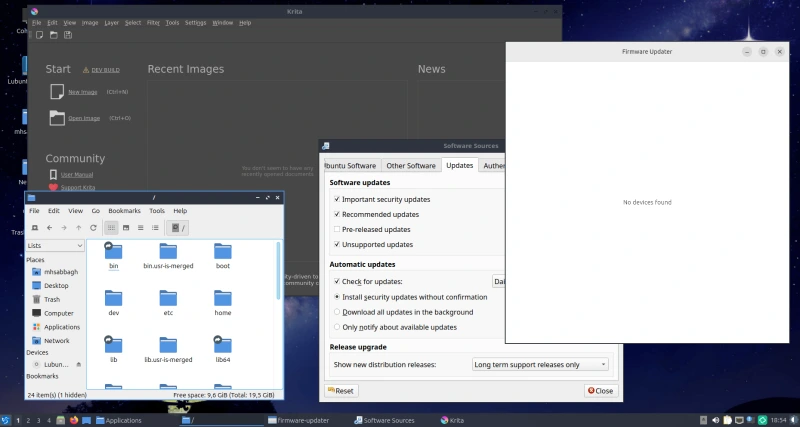Go back in the file manager
Screen dimensions: 800x427
[49, 228]
